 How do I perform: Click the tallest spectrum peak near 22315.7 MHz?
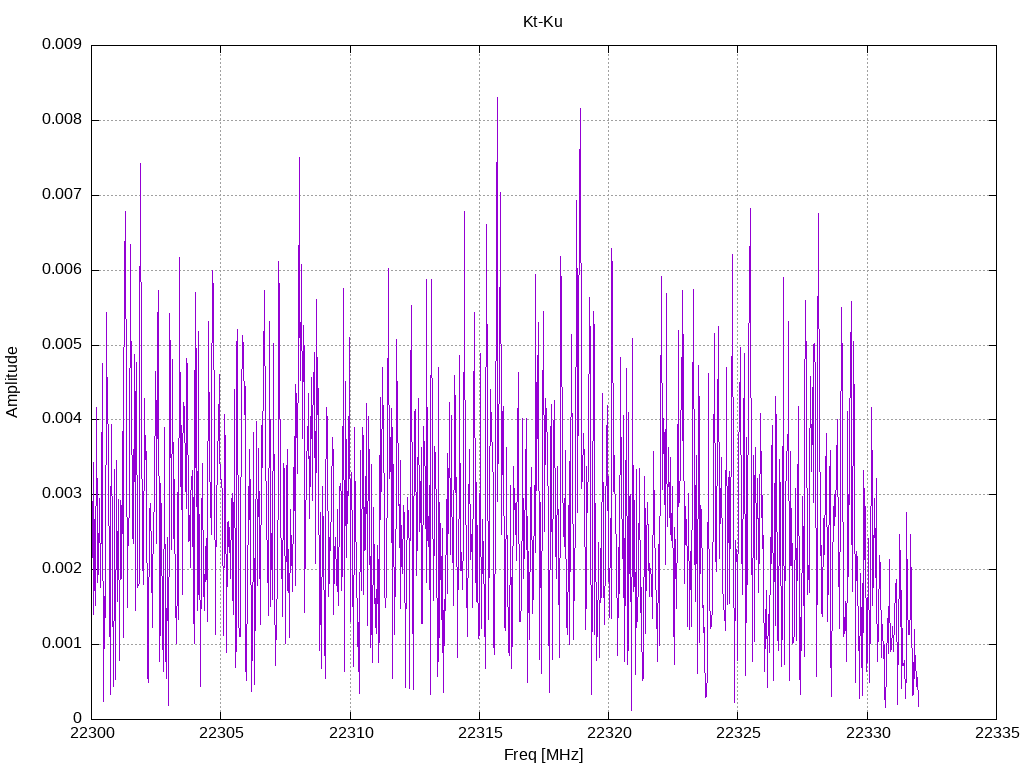click(498, 98)
